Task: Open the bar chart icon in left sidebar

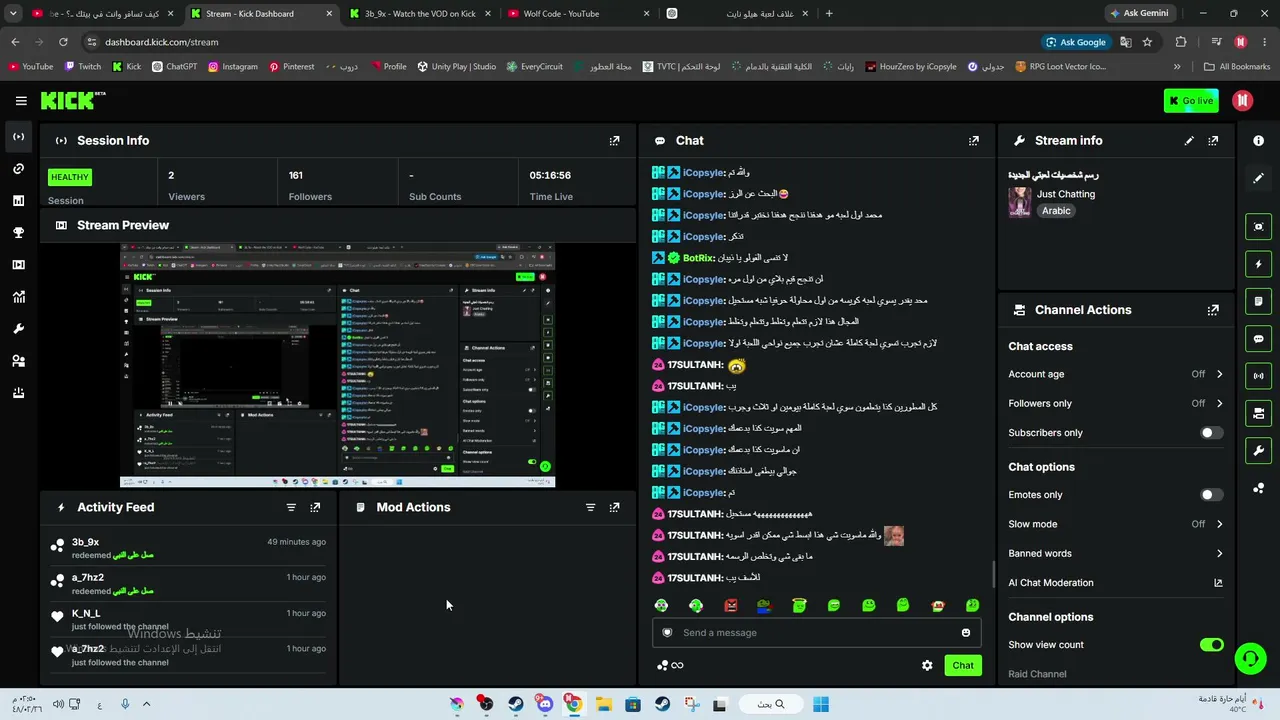Action: (18, 201)
